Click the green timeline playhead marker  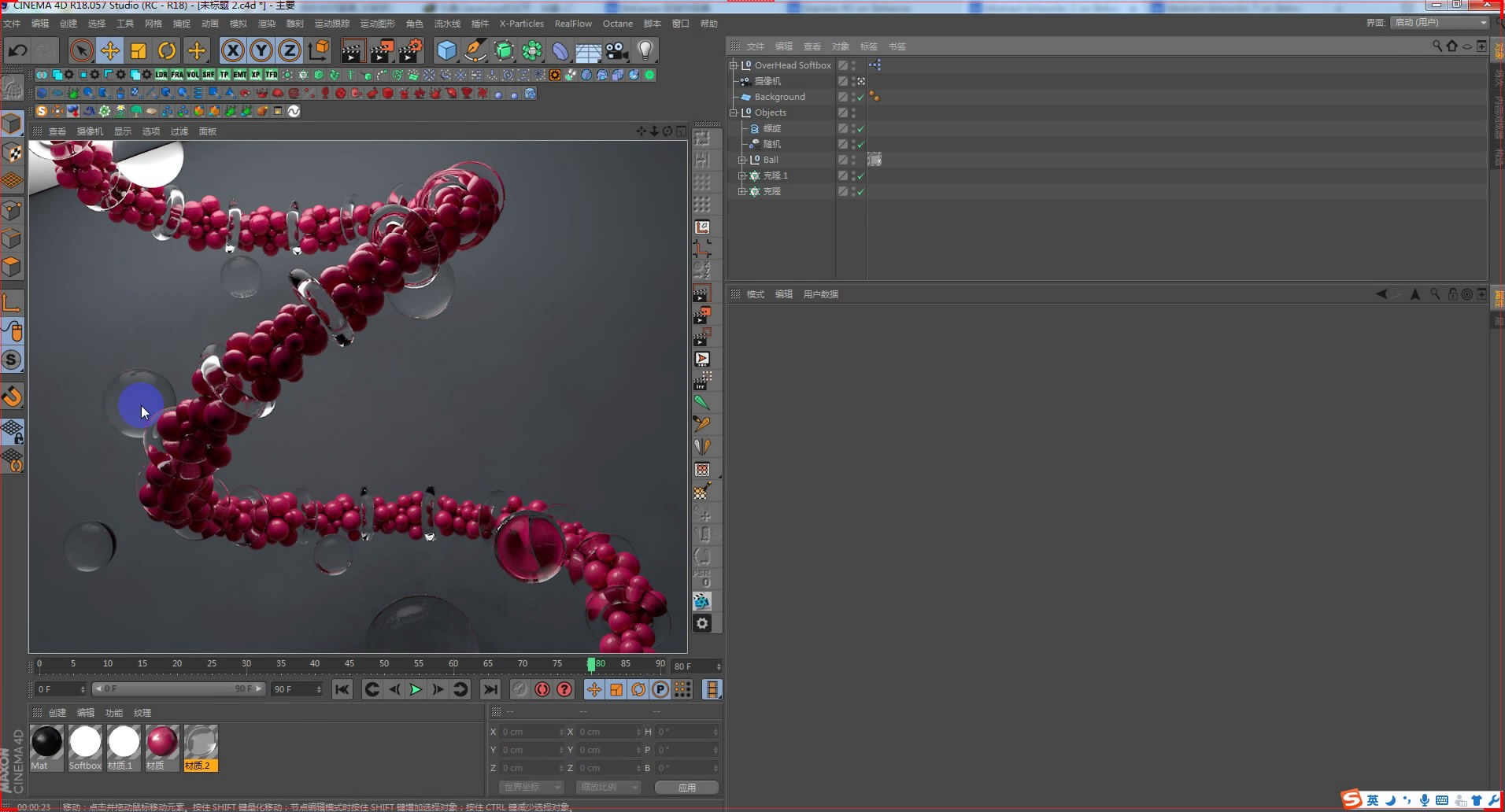click(591, 664)
